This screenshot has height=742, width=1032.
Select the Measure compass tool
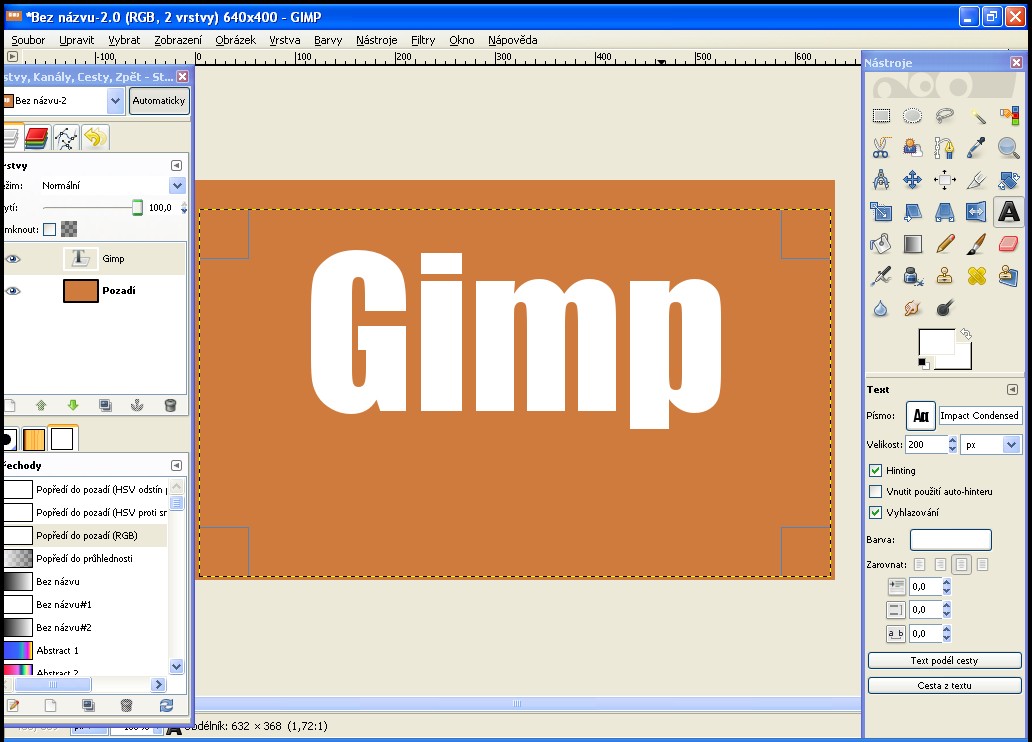pos(881,179)
